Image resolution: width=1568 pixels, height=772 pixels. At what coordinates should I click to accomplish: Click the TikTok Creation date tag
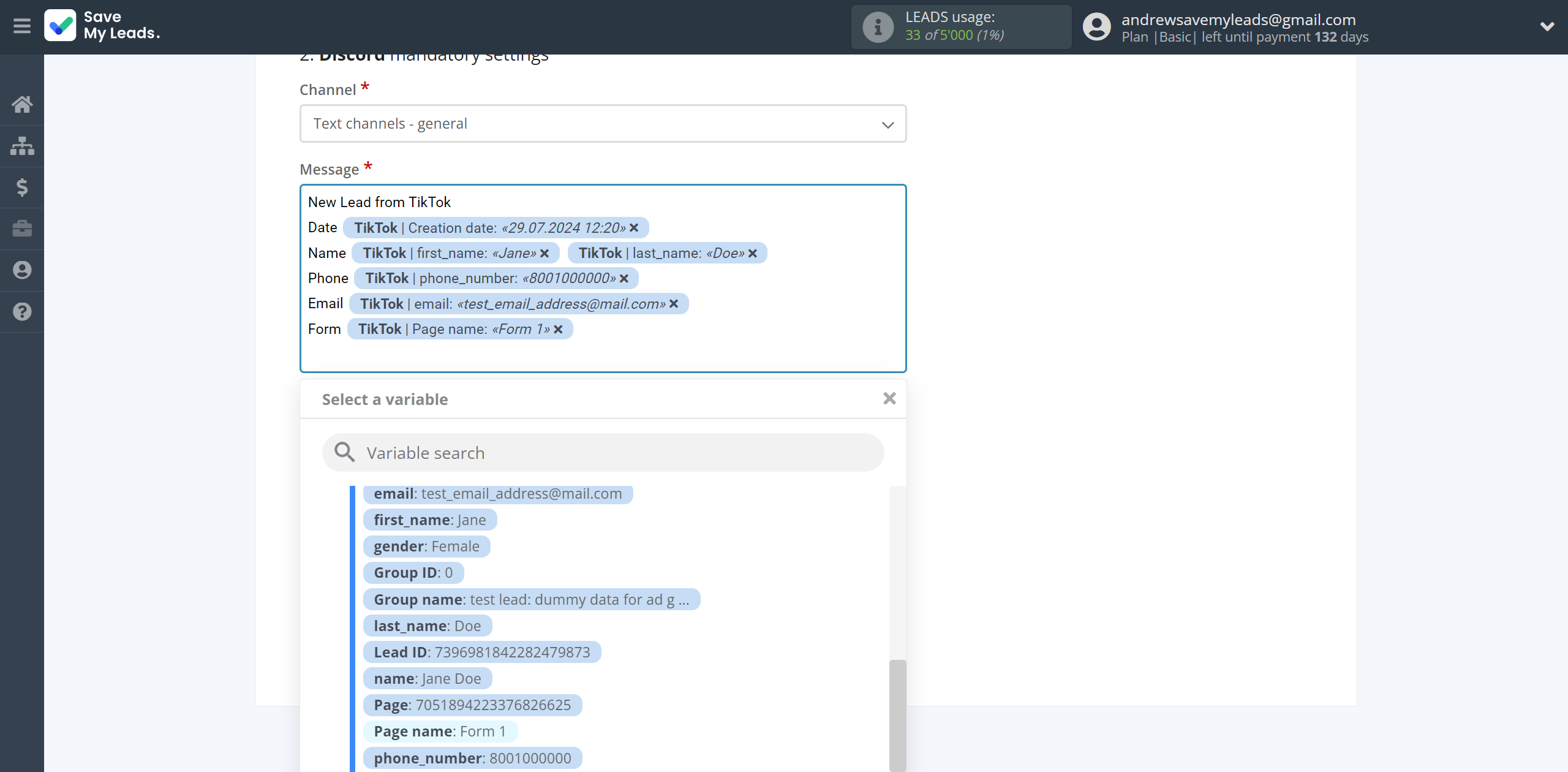[496, 228]
